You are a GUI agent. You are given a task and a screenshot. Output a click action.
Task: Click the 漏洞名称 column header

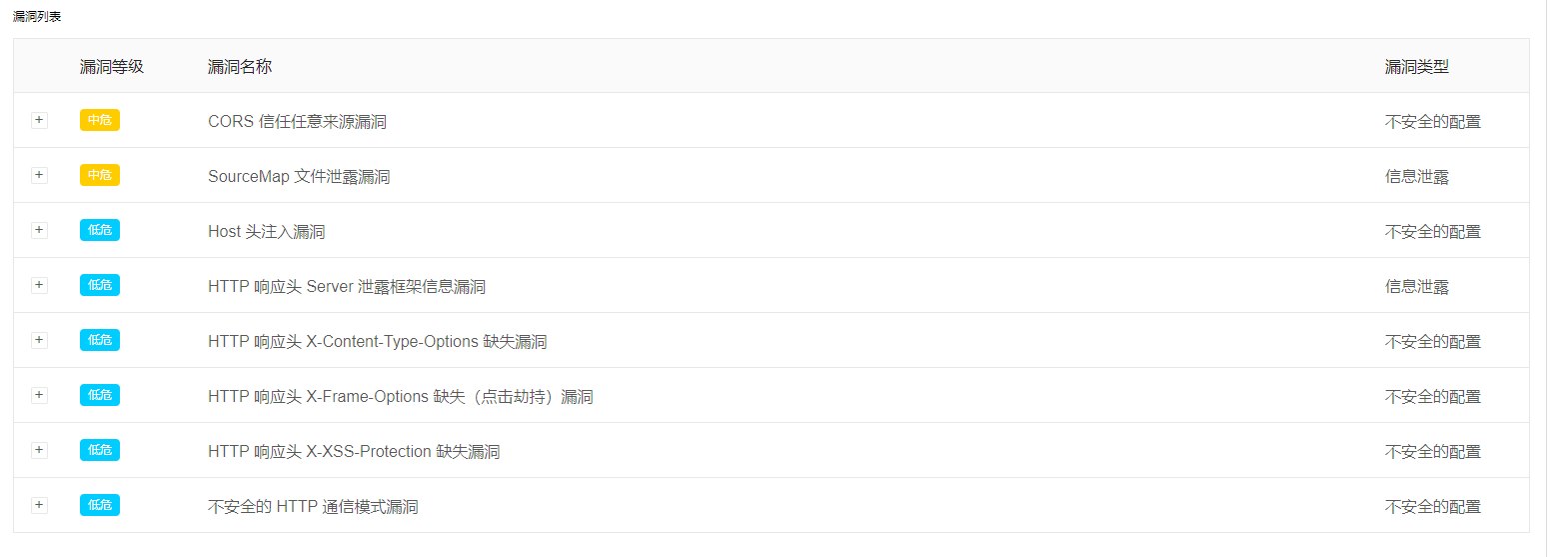[240, 67]
